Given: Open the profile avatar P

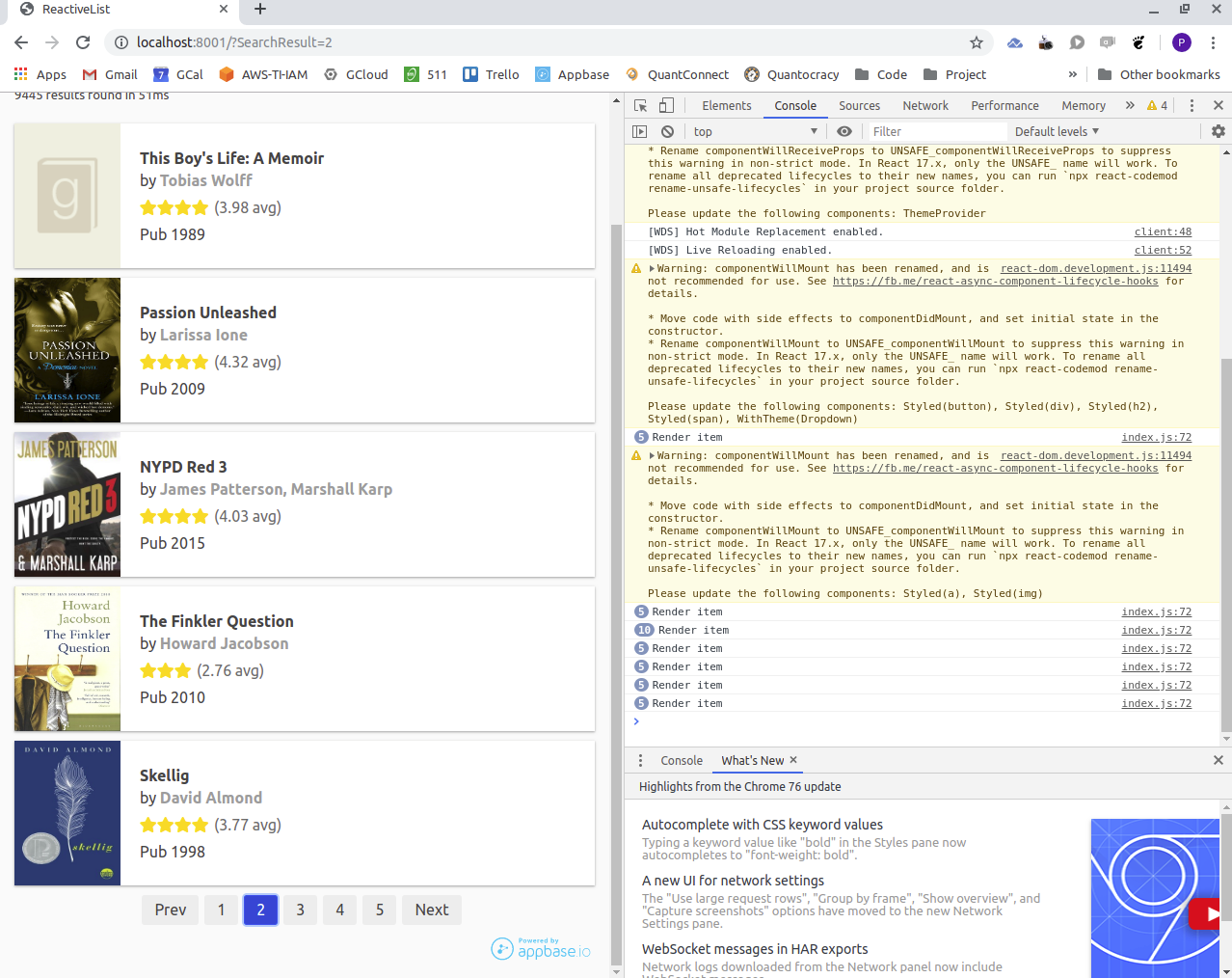Looking at the screenshot, I should tap(1182, 42).
